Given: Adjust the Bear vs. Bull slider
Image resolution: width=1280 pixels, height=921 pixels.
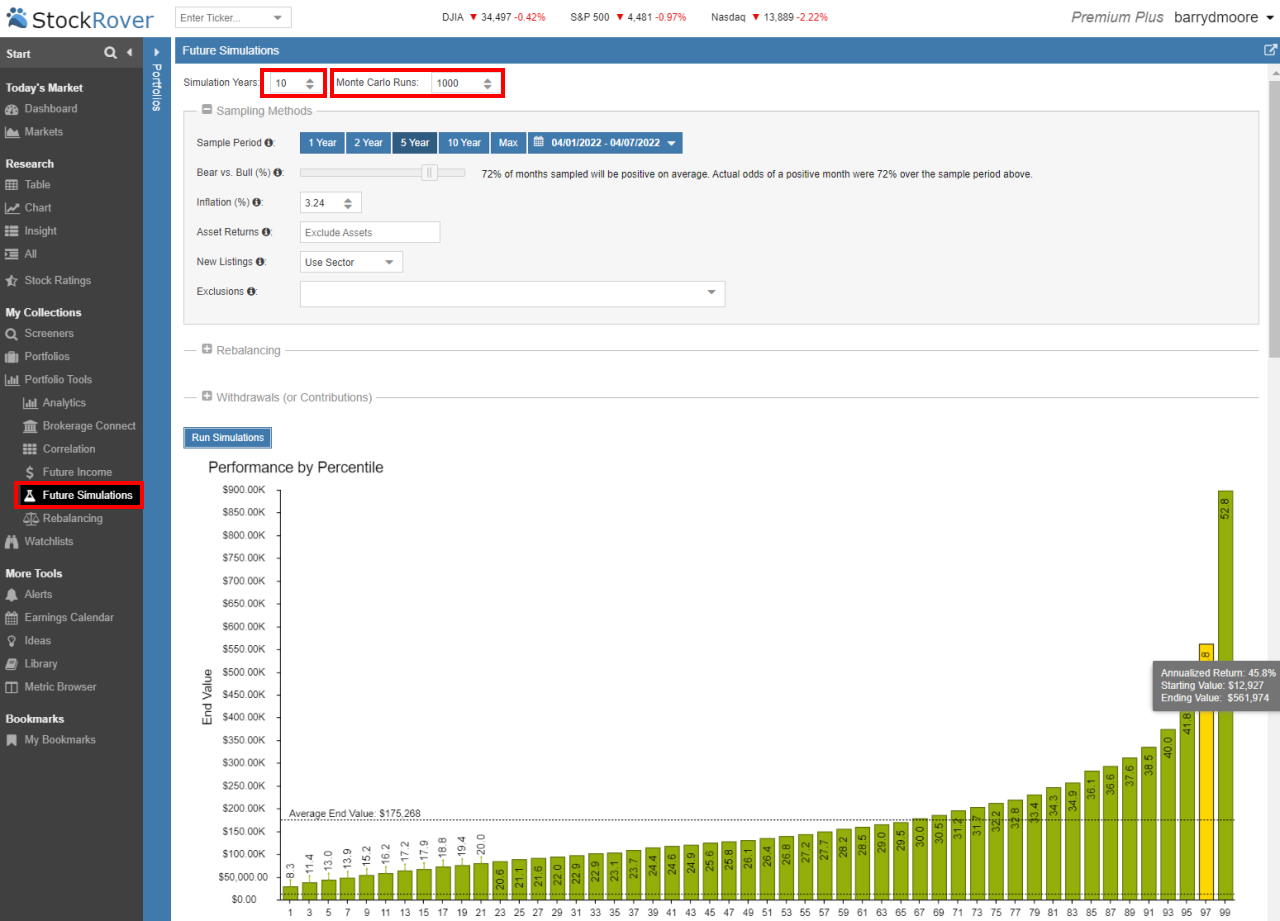Looking at the screenshot, I should (429, 172).
